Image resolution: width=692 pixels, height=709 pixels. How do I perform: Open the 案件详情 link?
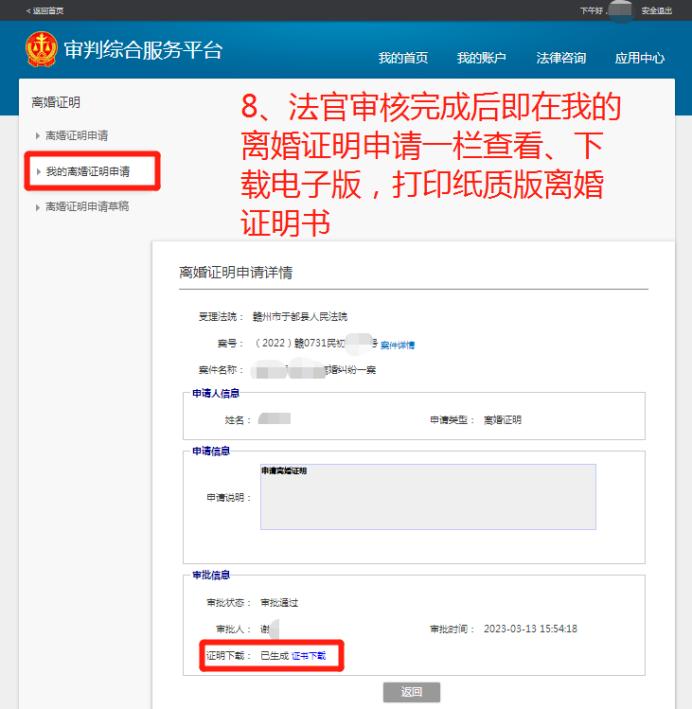398,345
